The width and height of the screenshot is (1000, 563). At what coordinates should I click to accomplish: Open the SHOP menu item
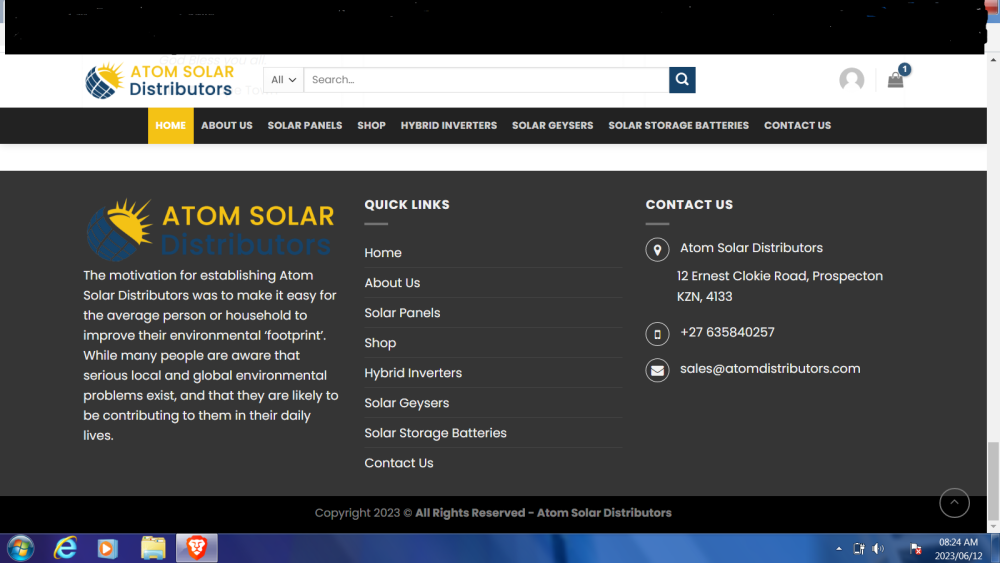click(x=371, y=126)
